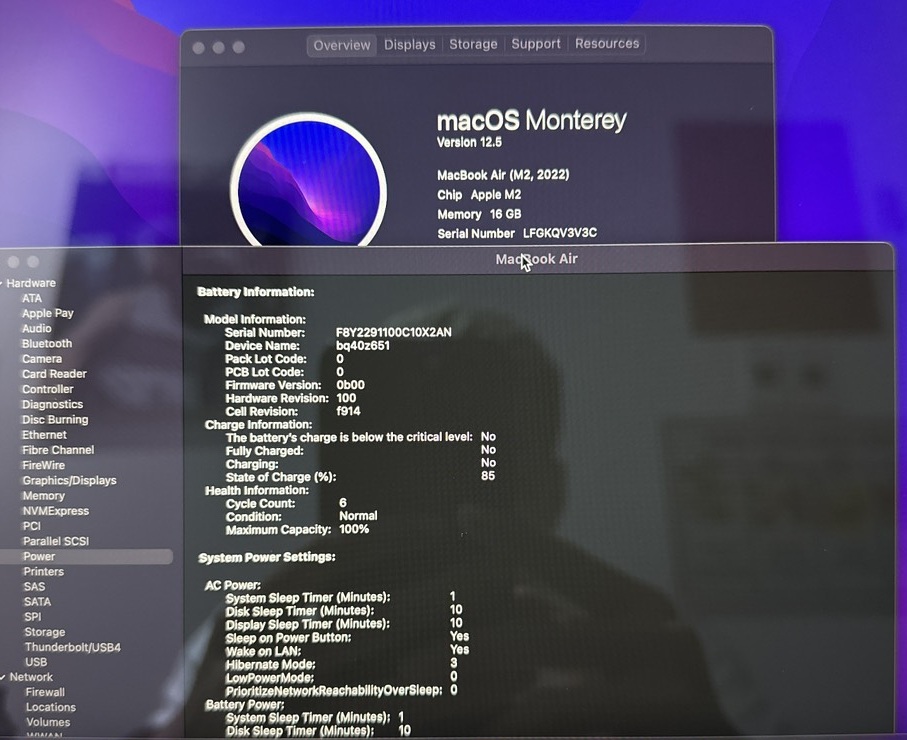The width and height of the screenshot is (907, 740).
Task: Click the Memory 16 GB line
Action: [x=479, y=215]
